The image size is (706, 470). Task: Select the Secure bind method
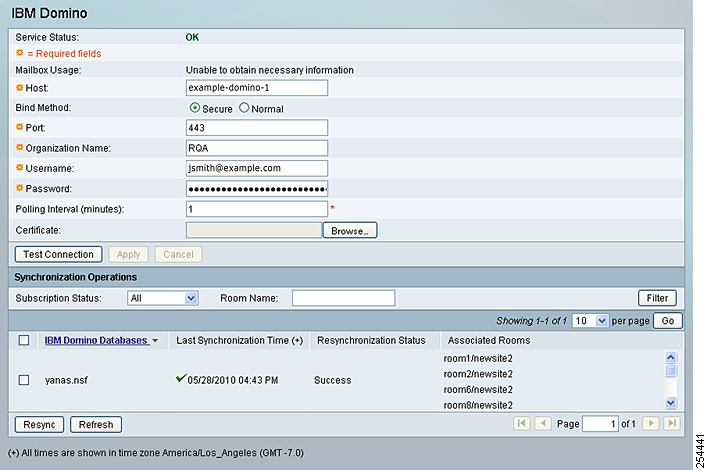click(x=195, y=108)
